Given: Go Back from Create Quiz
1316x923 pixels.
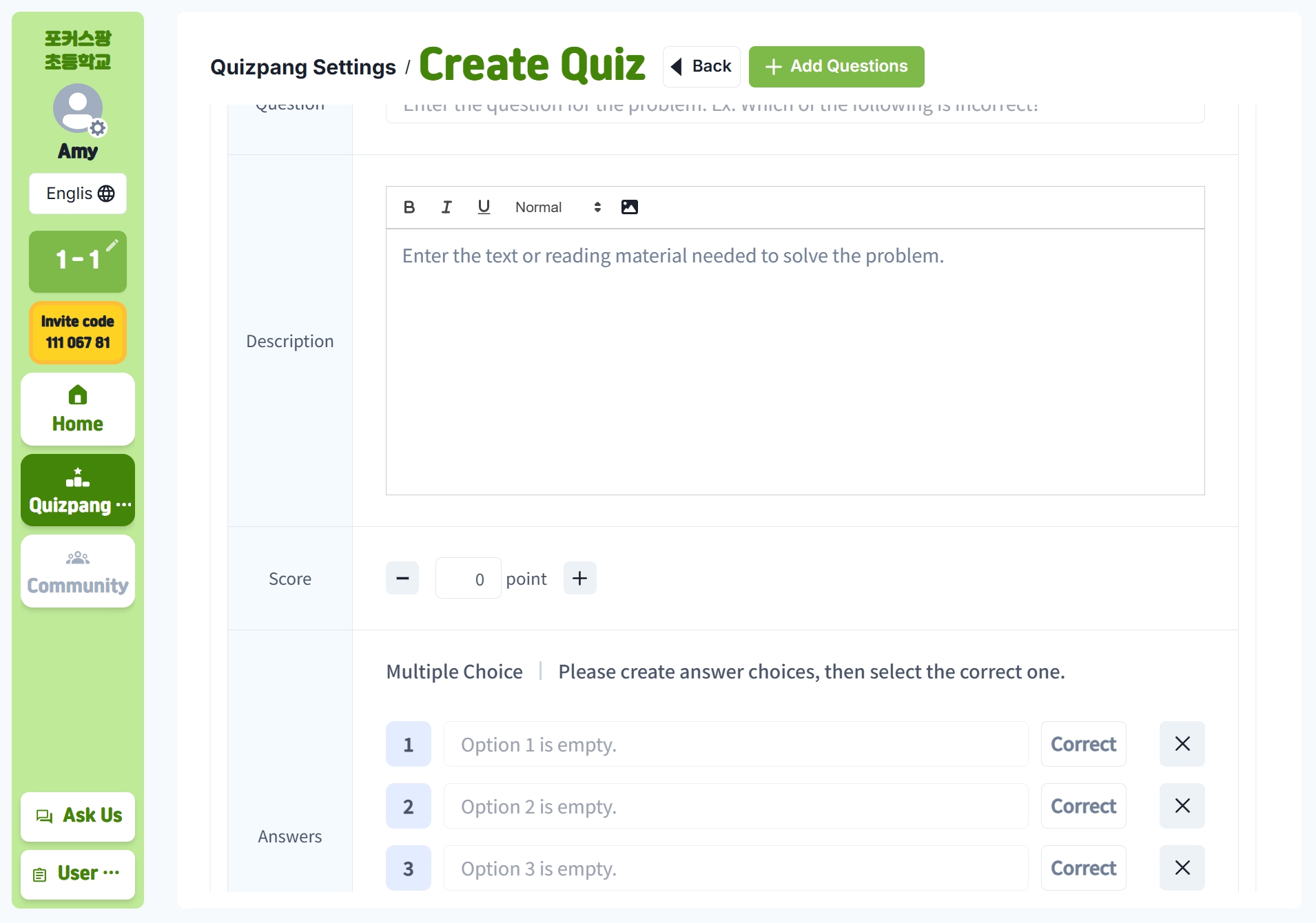Looking at the screenshot, I should pos(701,67).
